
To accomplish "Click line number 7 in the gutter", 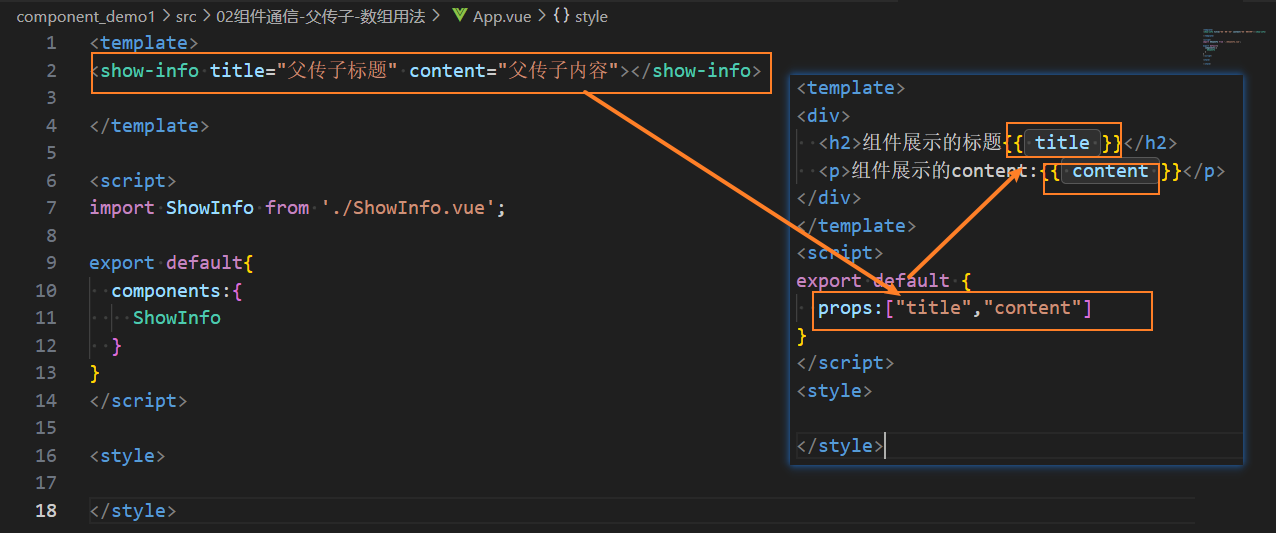I will point(51,208).
